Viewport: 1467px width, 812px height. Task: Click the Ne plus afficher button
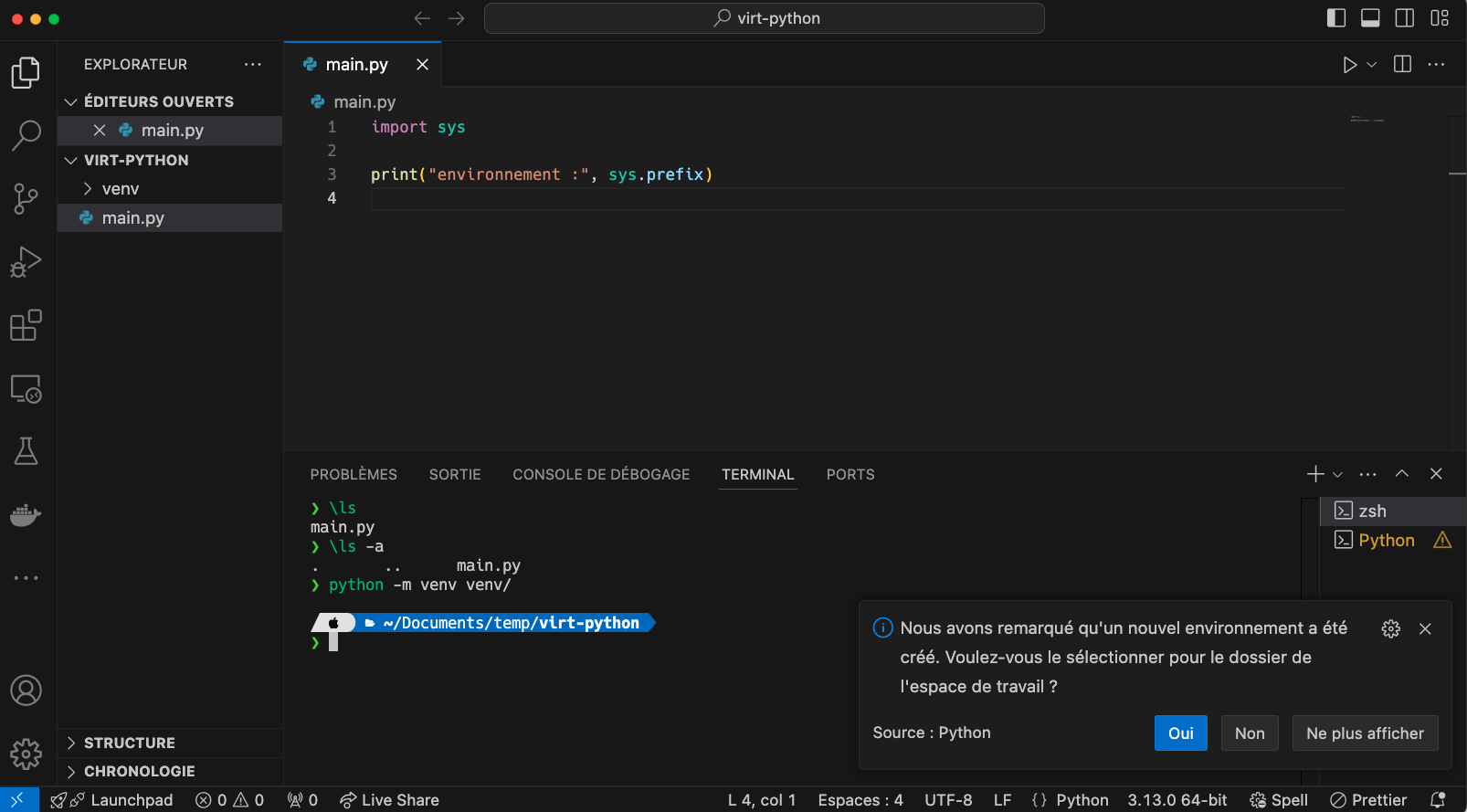(1365, 733)
